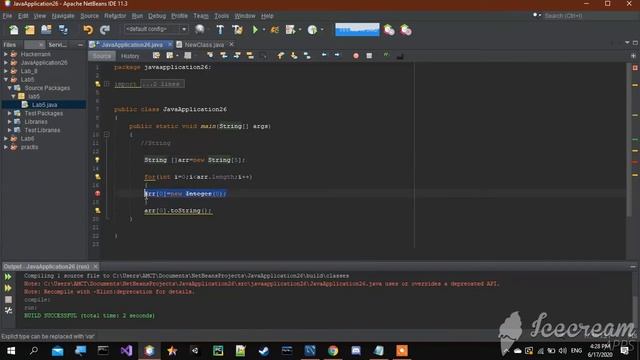The image size is (640, 360).
Task: Switch to NewClass.java editor tab
Action: click(x=204, y=44)
